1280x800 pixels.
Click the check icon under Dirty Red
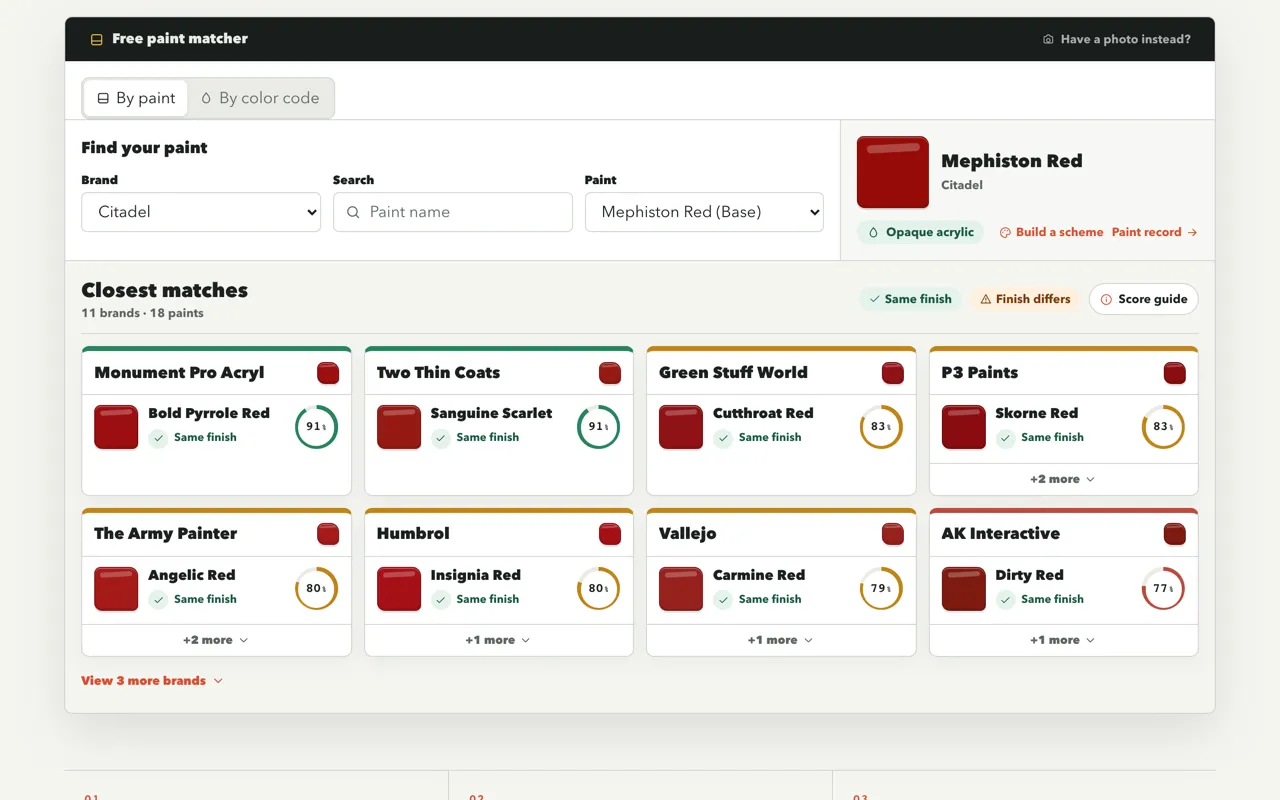pos(1005,600)
